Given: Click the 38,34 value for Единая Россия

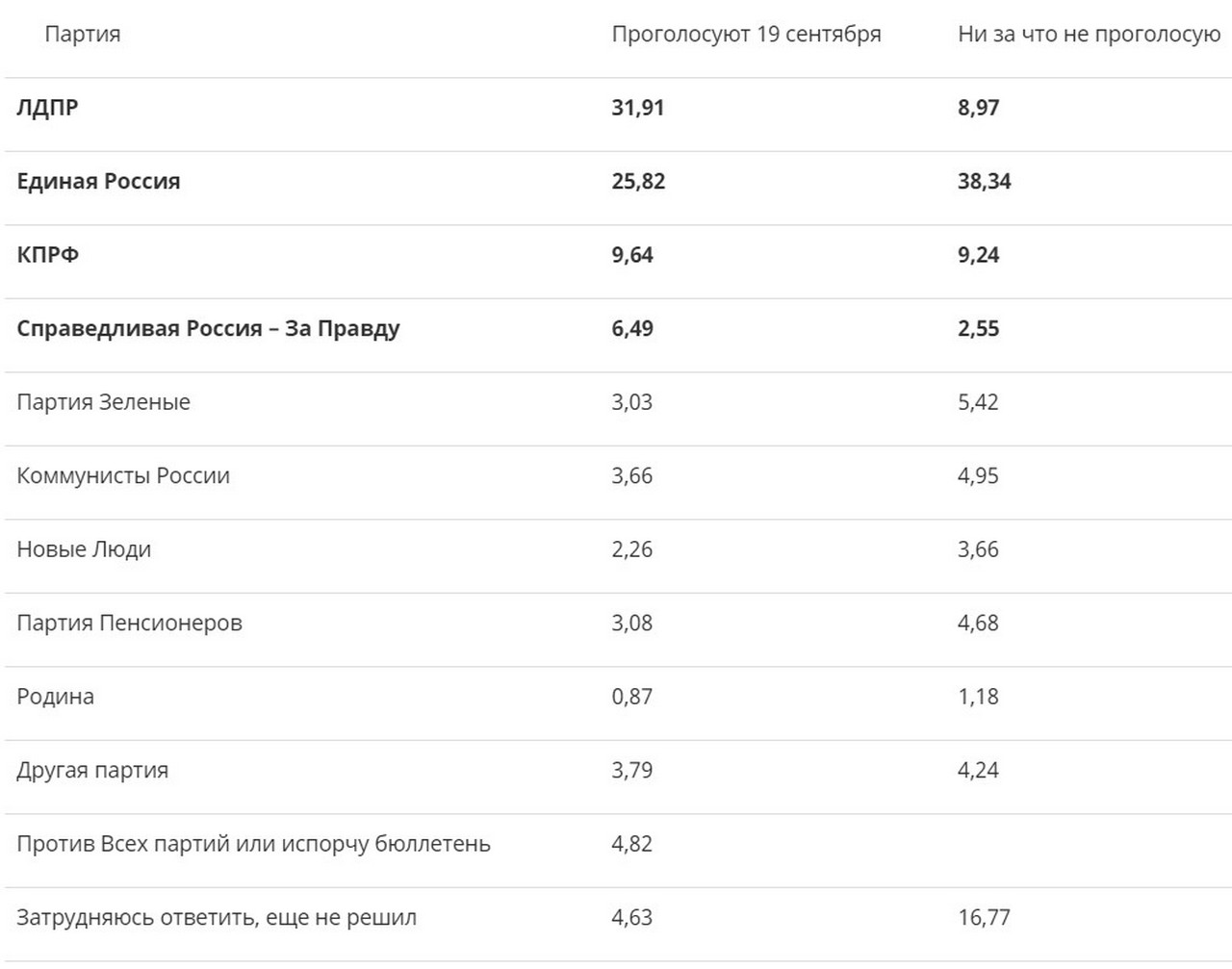Looking at the screenshot, I should 984,182.
